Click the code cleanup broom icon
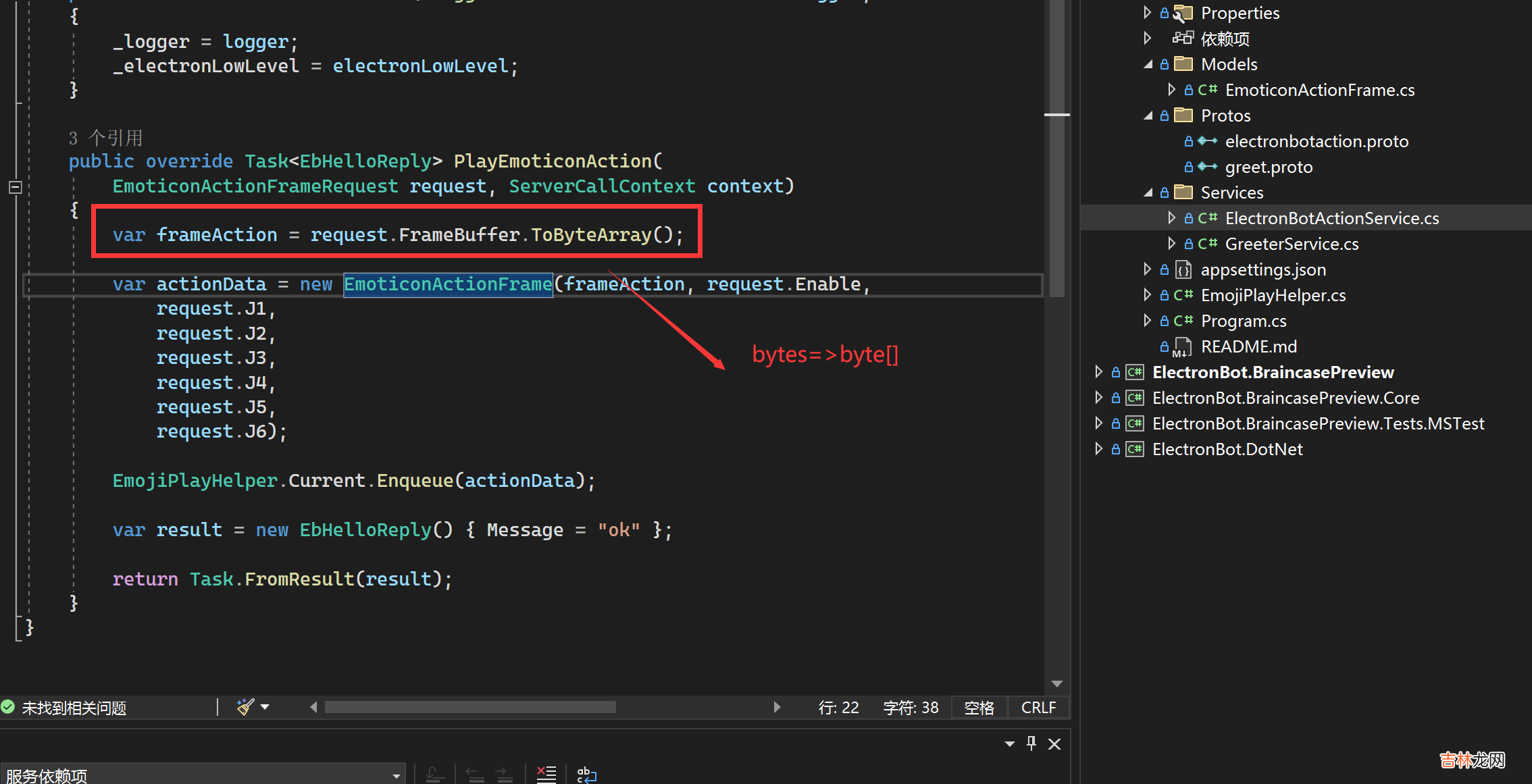 [245, 707]
